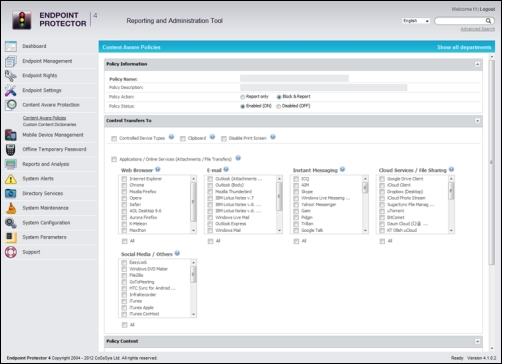The image size is (509, 364).
Task: Tick Google Drive Client checkbox
Action: tap(382, 179)
